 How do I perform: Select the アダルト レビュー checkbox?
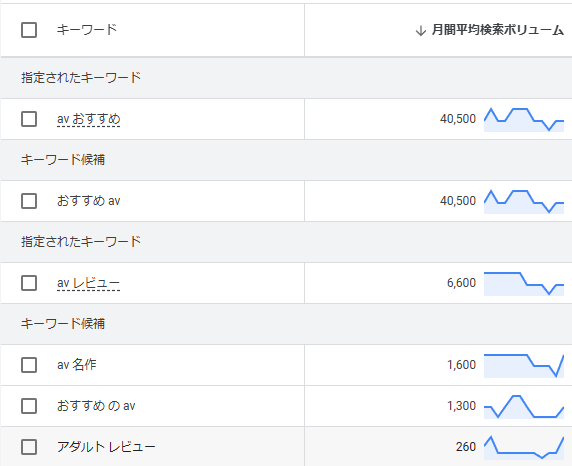pyautogui.click(x=29, y=447)
